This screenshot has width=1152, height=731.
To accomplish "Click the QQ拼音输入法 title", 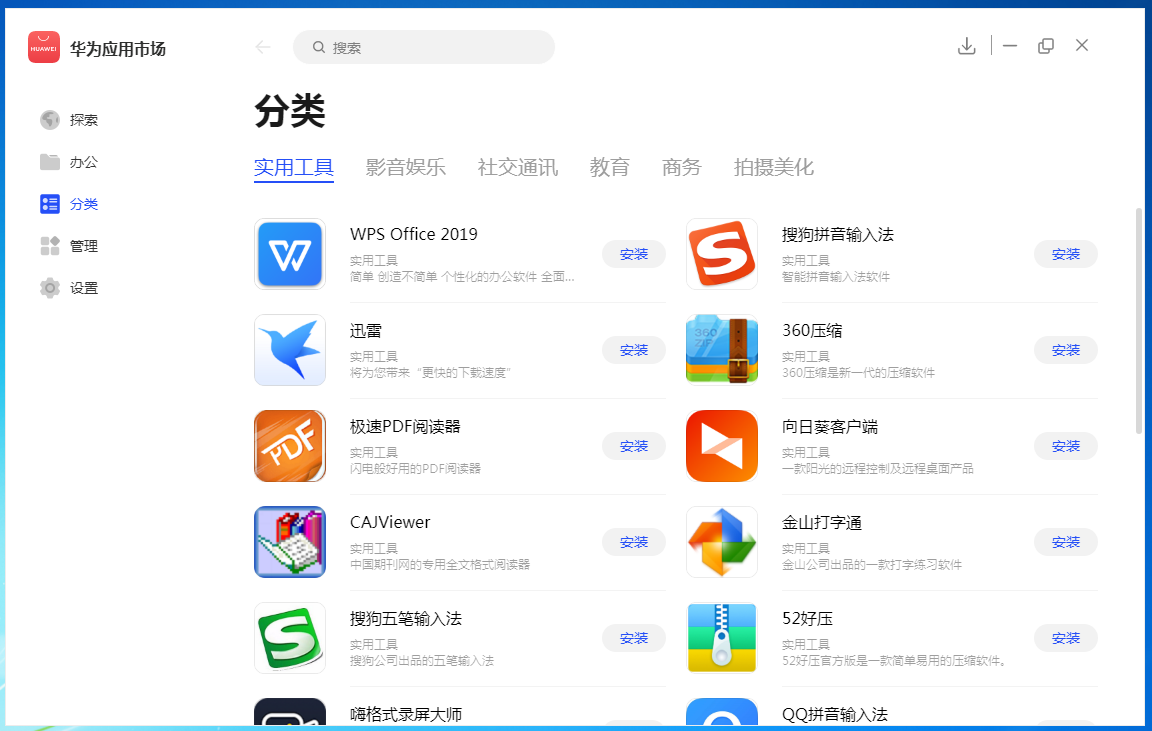I will click(835, 714).
